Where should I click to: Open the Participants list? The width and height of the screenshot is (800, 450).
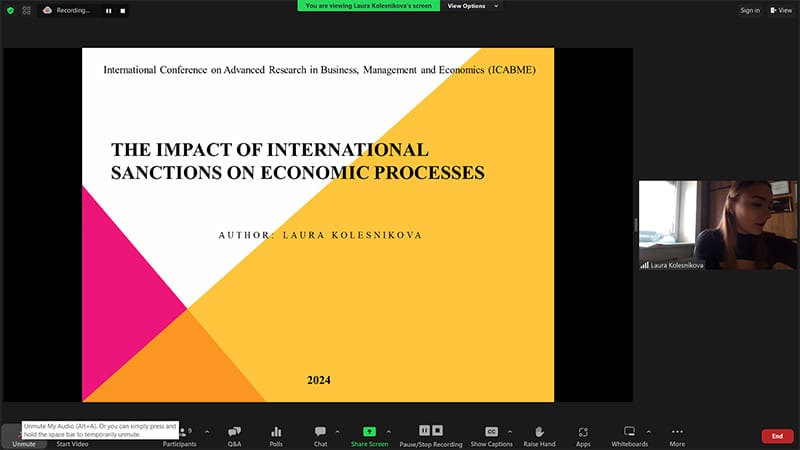[180, 435]
